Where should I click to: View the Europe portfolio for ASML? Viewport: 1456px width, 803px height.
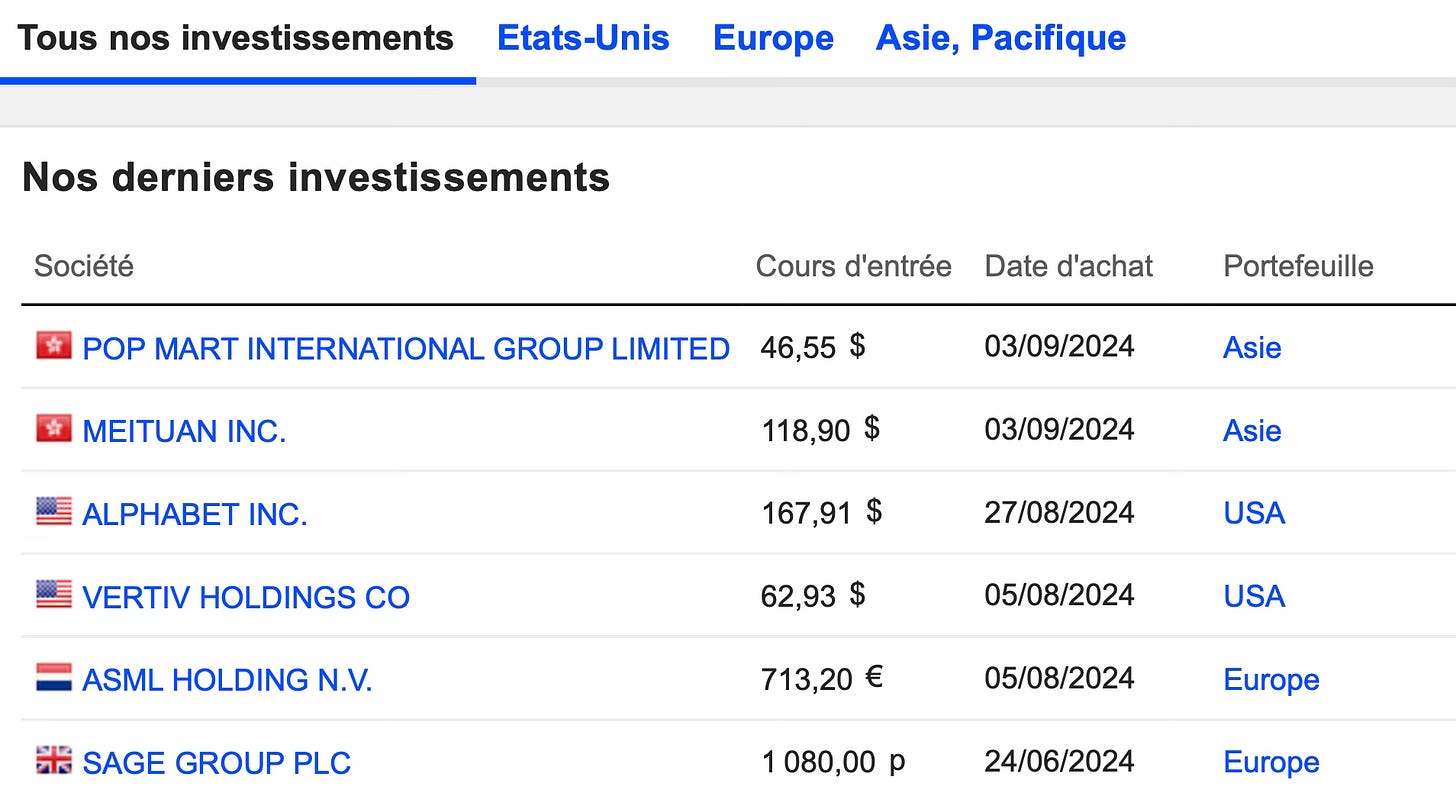pyautogui.click(x=1270, y=679)
